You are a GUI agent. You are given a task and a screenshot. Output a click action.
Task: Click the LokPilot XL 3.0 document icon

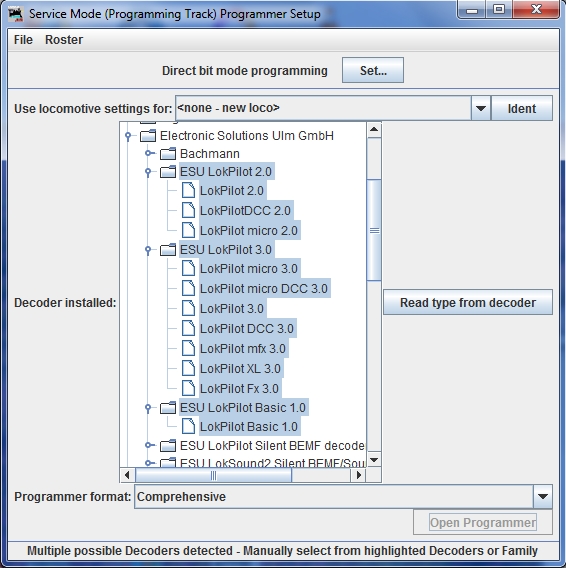[188, 368]
